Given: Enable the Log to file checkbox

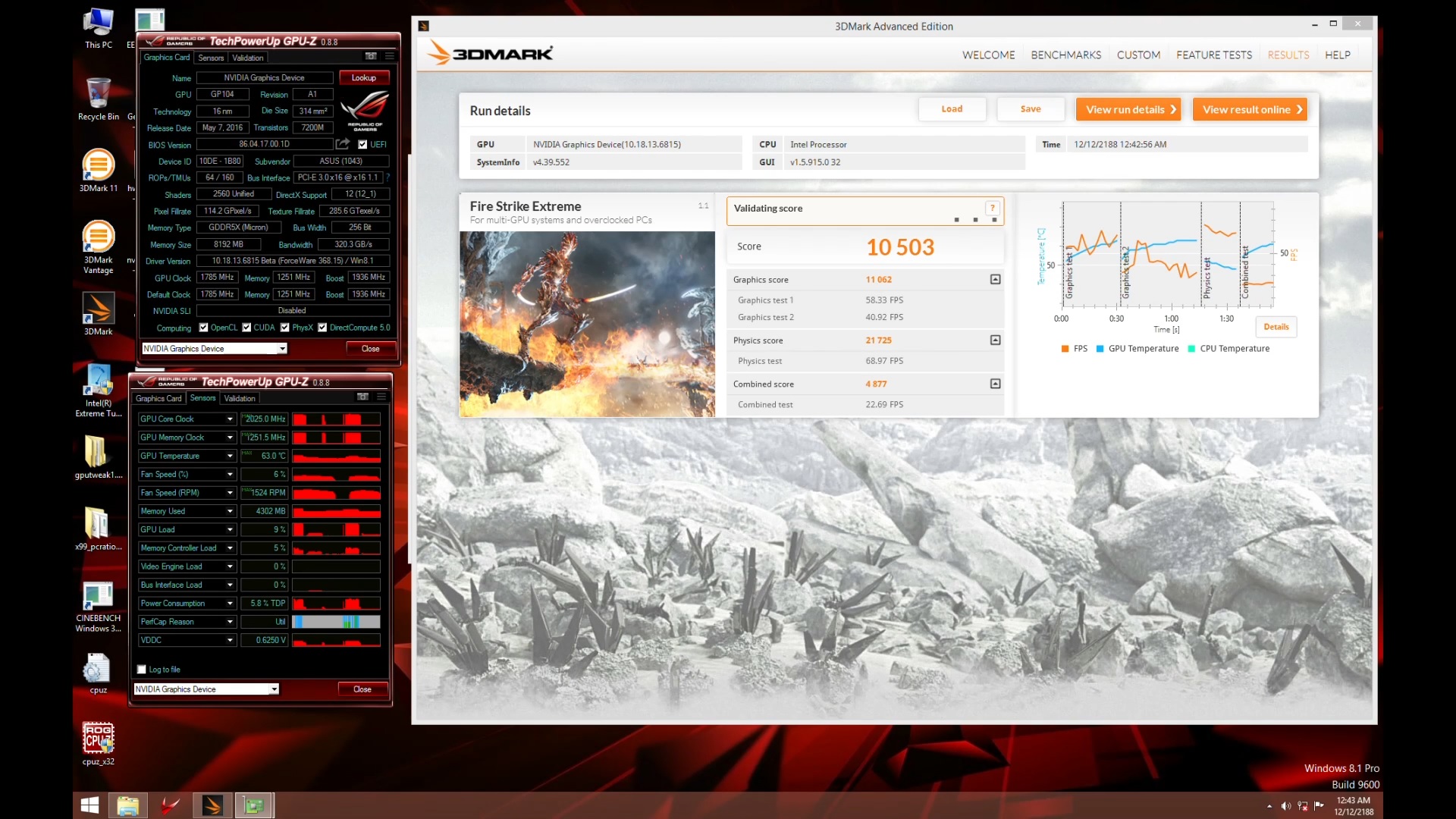Looking at the screenshot, I should point(142,670).
